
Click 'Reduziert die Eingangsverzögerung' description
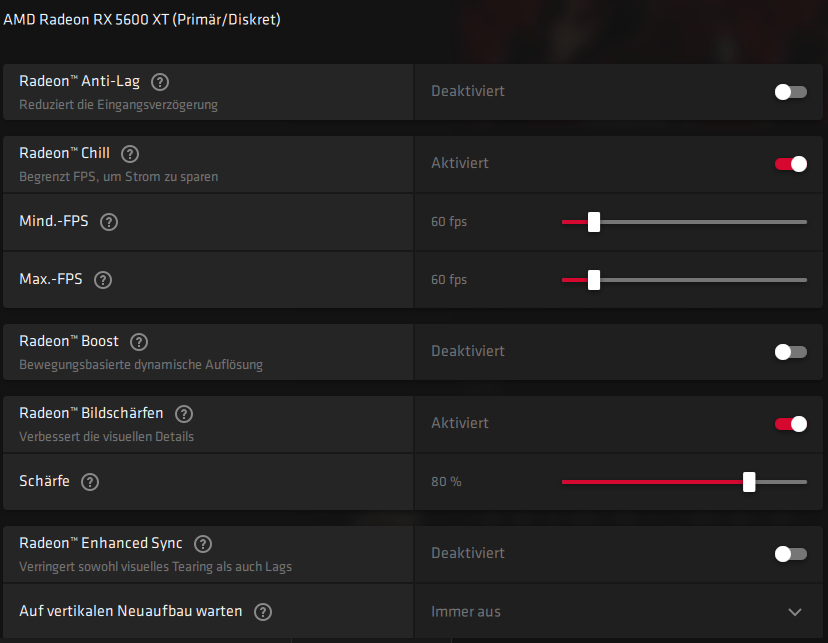(118, 105)
